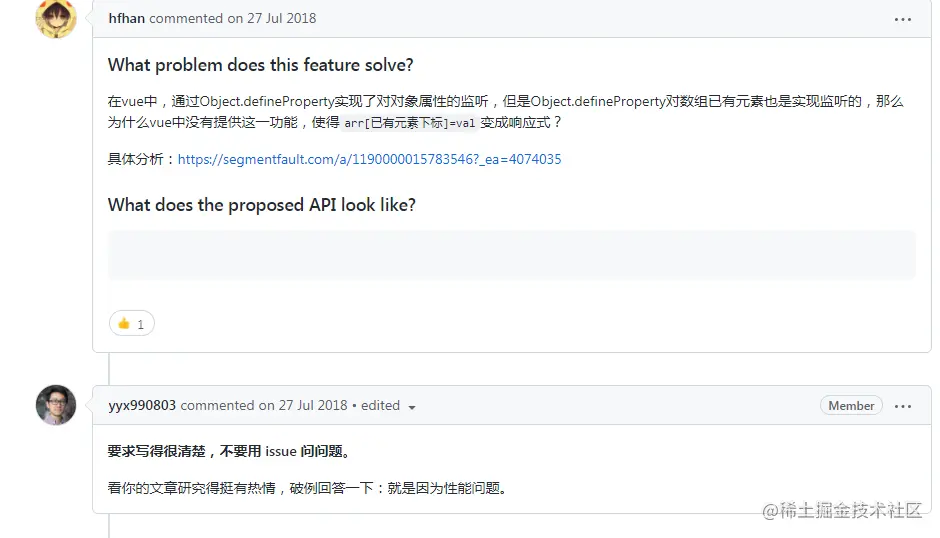940x538 pixels.
Task: Click the 'What does the proposed API look like?' heading
Action: click(261, 205)
